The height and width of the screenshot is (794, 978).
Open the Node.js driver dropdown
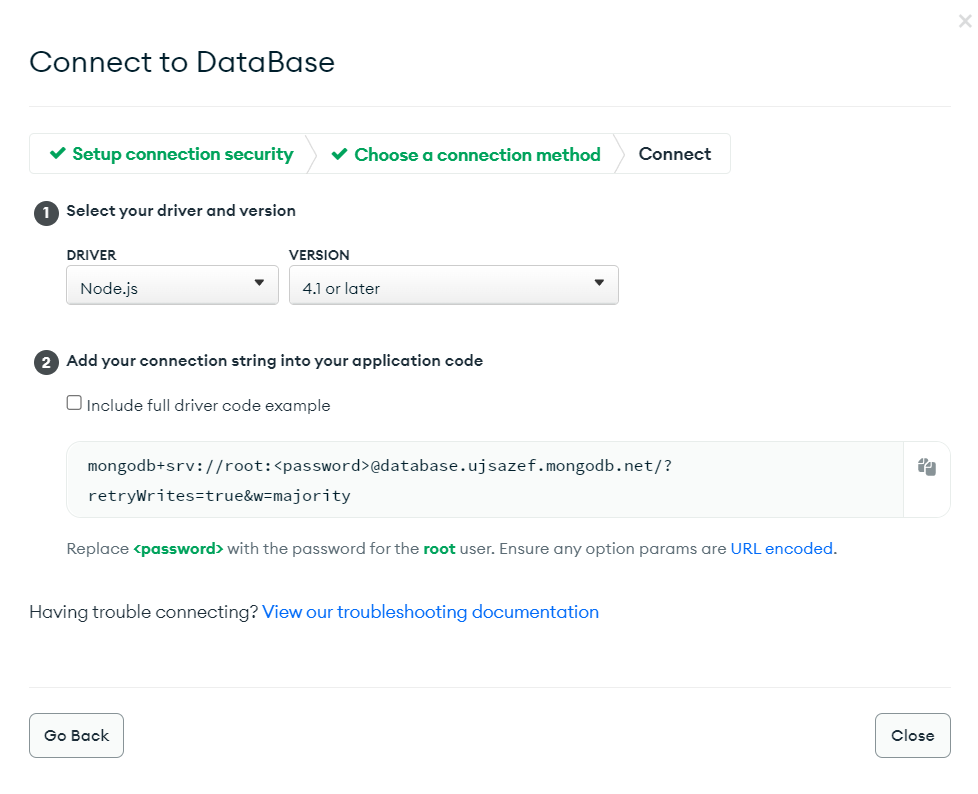(172, 286)
